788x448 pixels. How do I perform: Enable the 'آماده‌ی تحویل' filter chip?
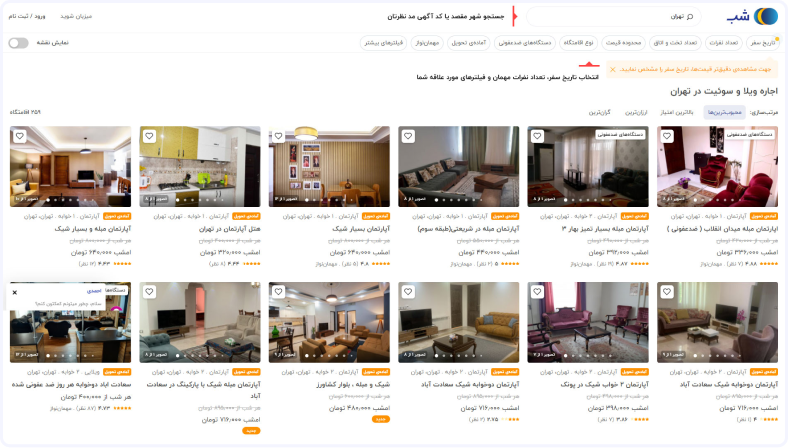coord(468,43)
